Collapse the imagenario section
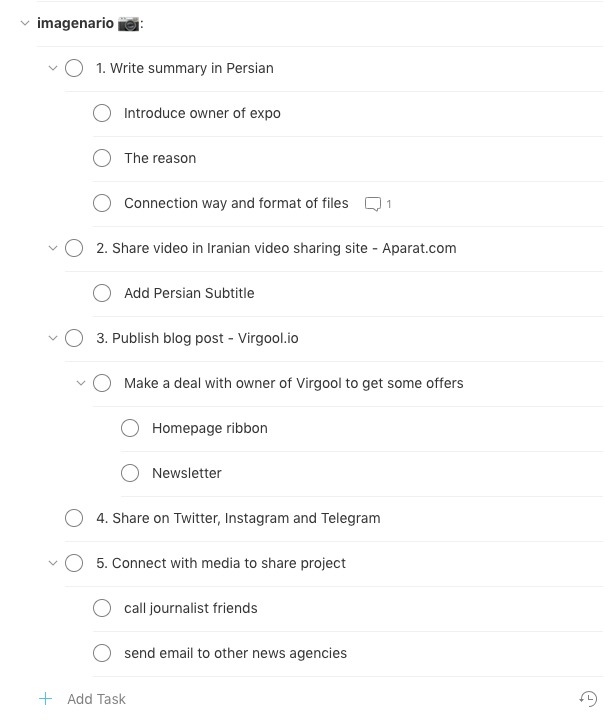The image size is (616, 726). (25, 23)
